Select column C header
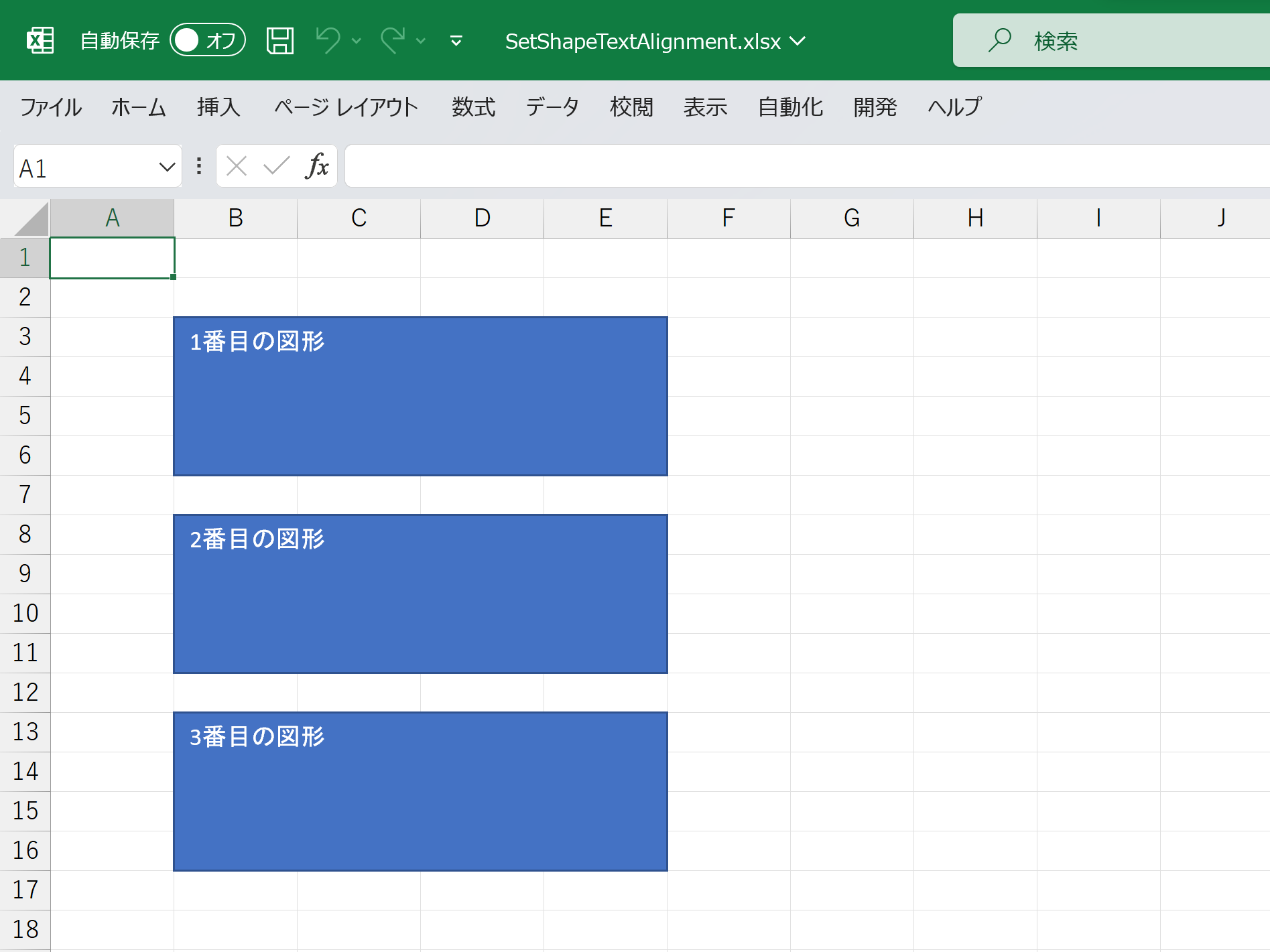The height and width of the screenshot is (952, 1270). pos(359,218)
